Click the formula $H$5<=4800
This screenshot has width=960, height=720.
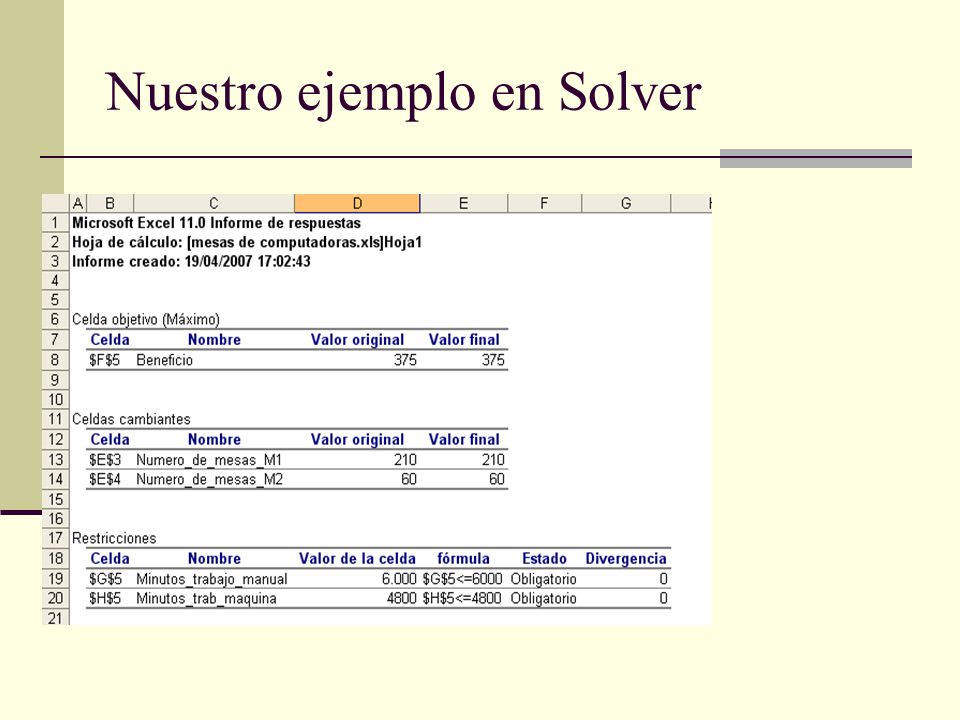click(x=462, y=598)
